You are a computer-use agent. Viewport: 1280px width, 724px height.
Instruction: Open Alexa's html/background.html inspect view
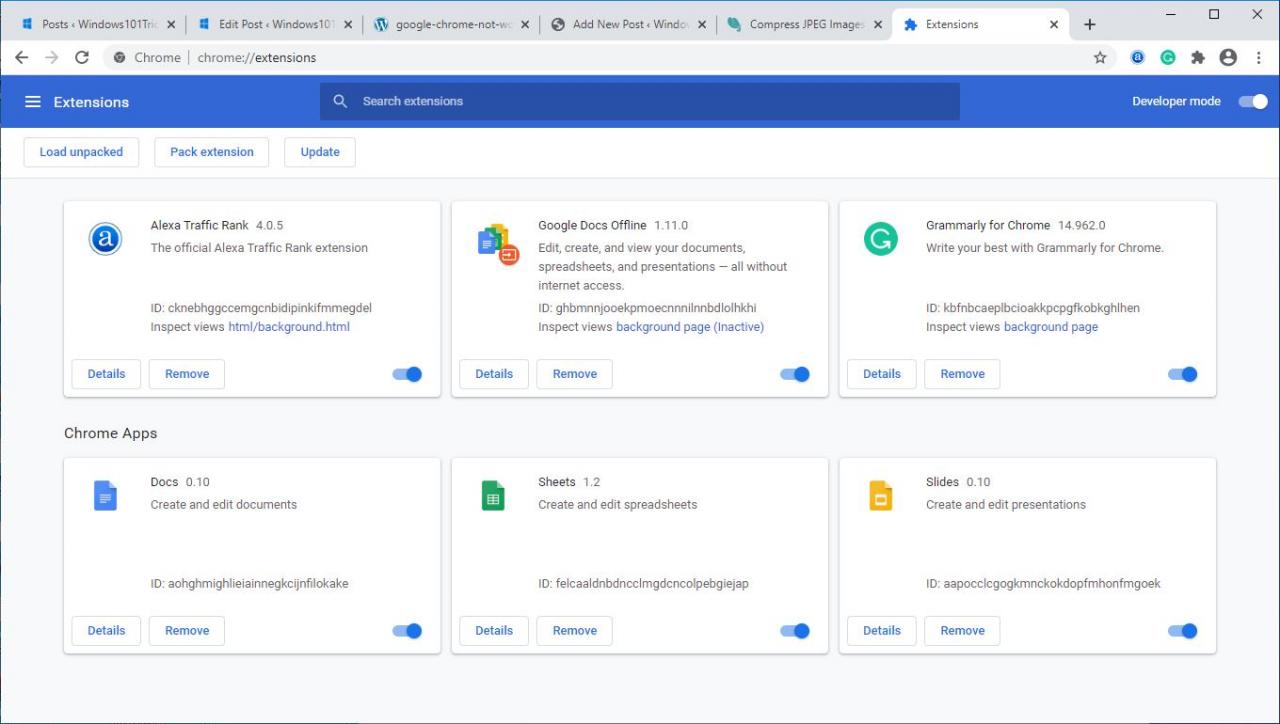click(289, 327)
